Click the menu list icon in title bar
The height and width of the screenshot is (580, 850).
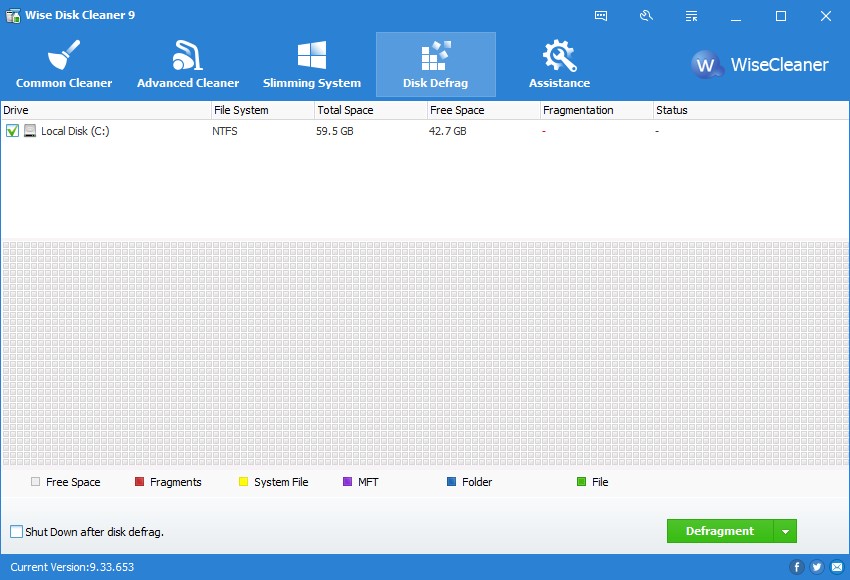click(691, 16)
